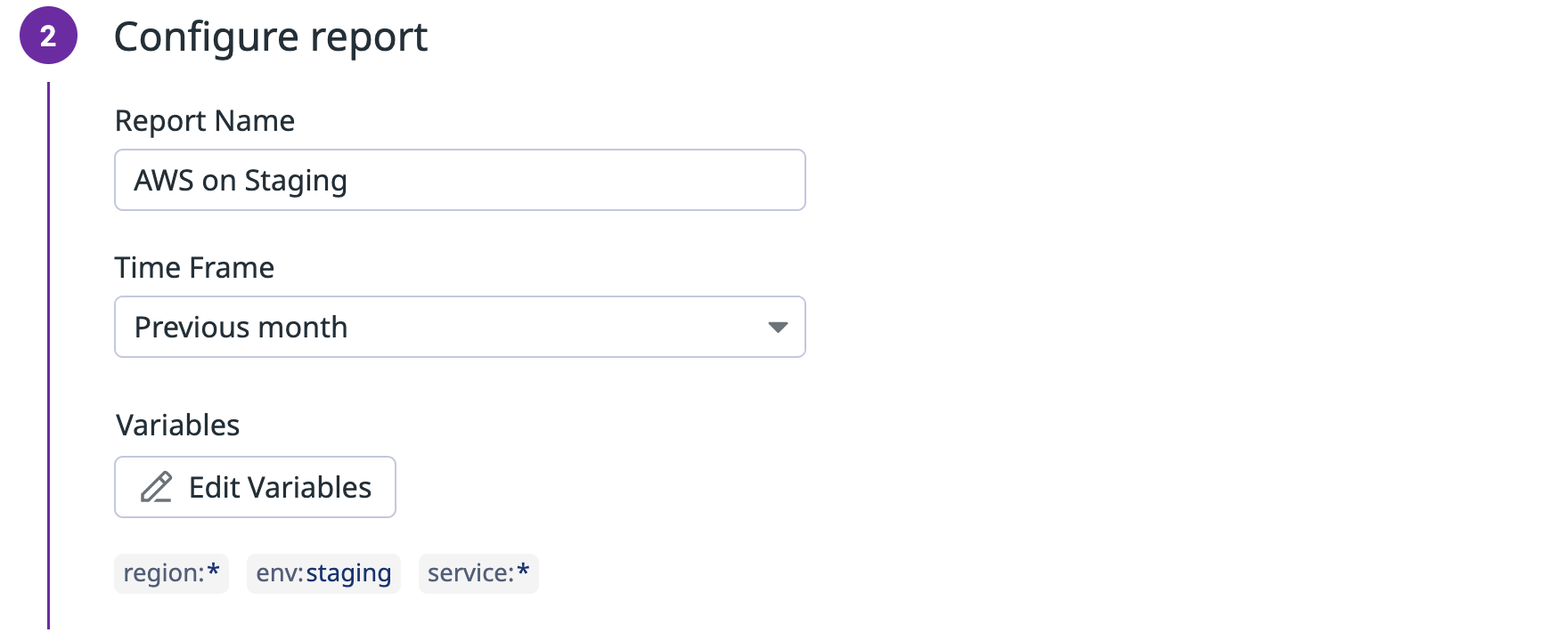The image size is (1568, 641).
Task: Select the region:* variable tag
Action: pyautogui.click(x=171, y=573)
